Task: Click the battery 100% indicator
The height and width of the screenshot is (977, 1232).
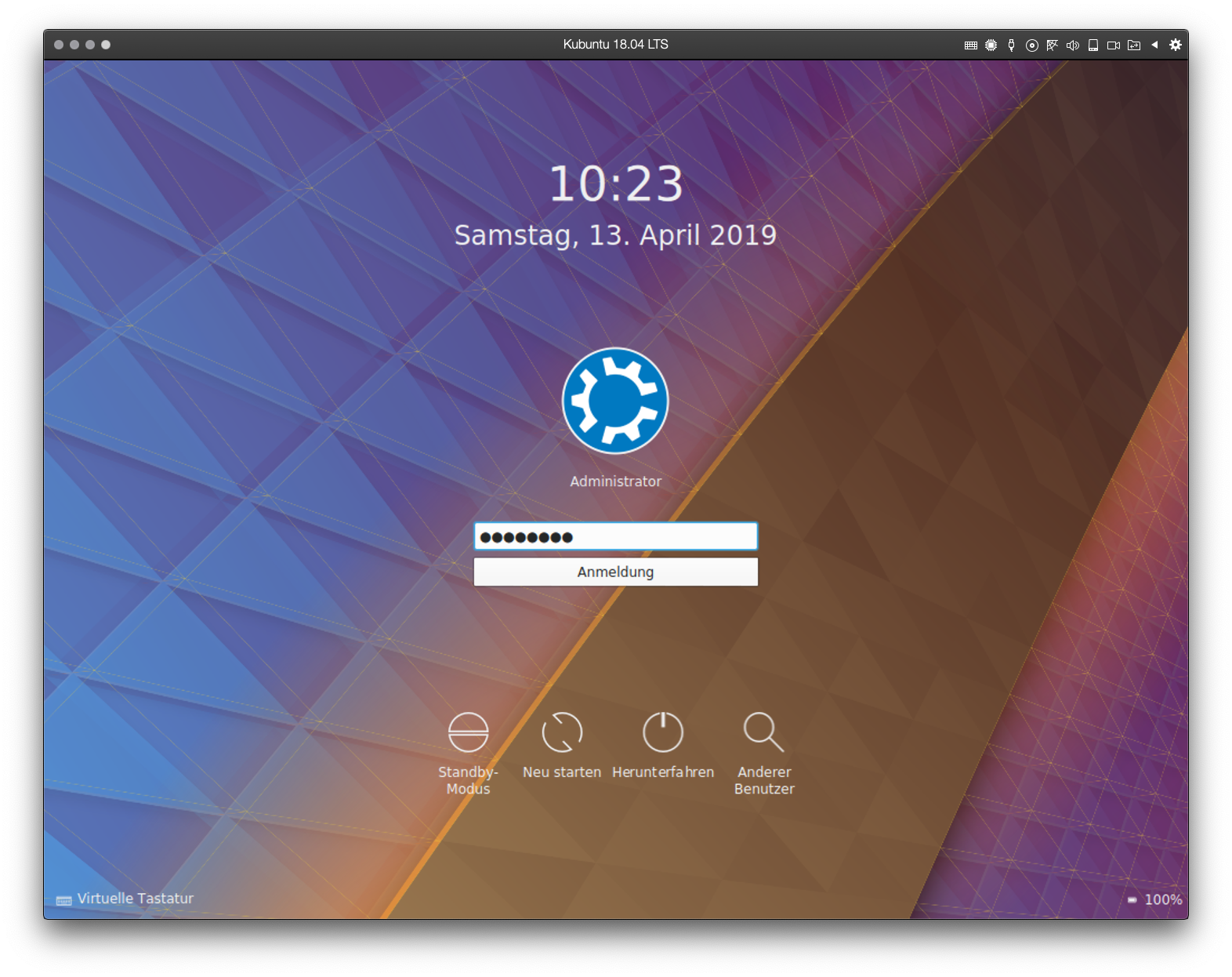Action: pyautogui.click(x=1155, y=899)
